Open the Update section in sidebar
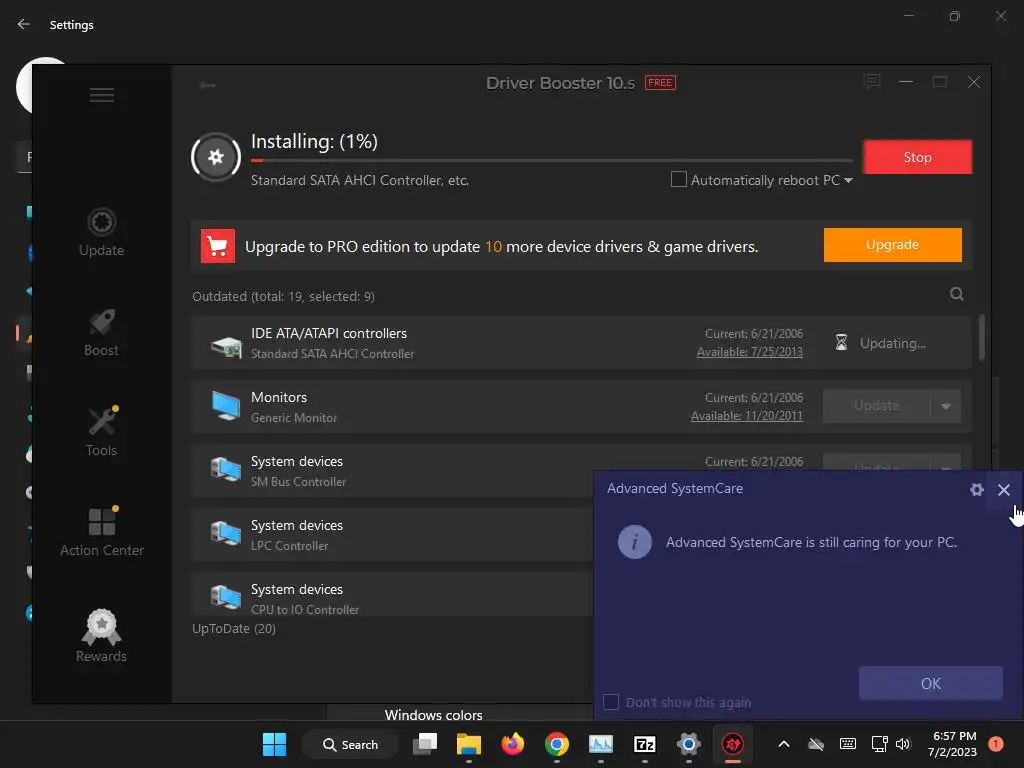Viewport: 1024px width, 768px height. (x=101, y=232)
